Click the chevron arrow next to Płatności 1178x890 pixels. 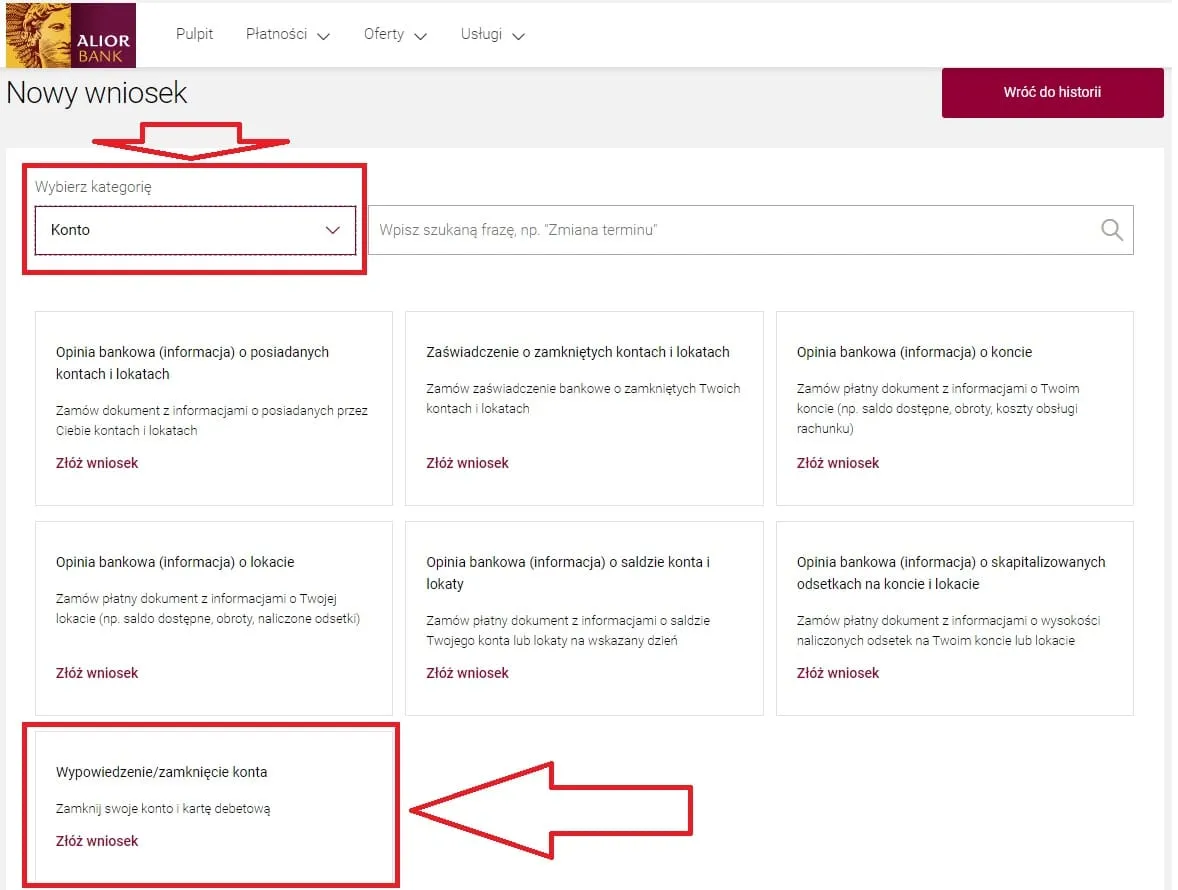click(x=323, y=36)
